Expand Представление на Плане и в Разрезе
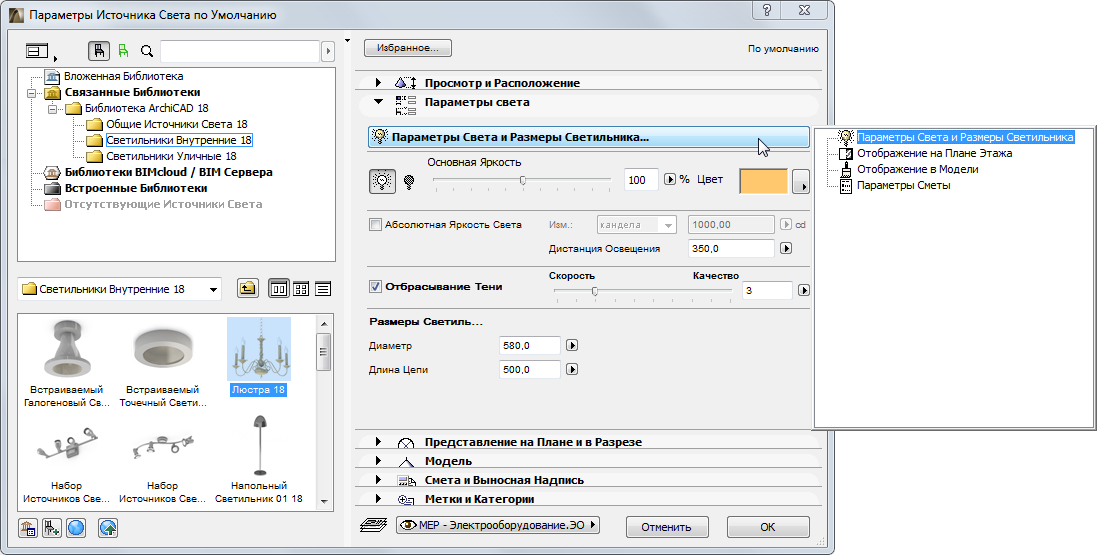This screenshot has width=1097, height=555. 378,442
